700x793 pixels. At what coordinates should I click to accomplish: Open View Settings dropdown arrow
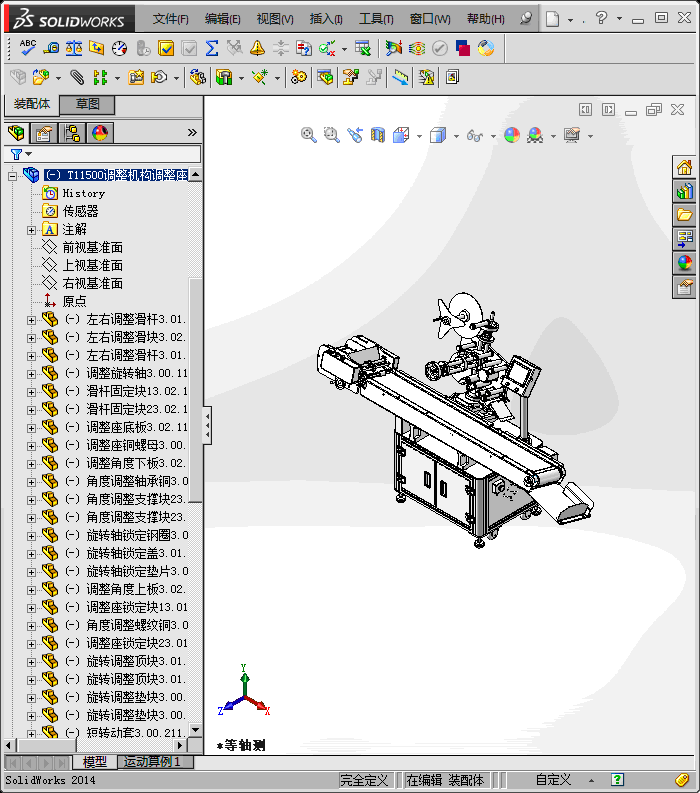click(590, 136)
